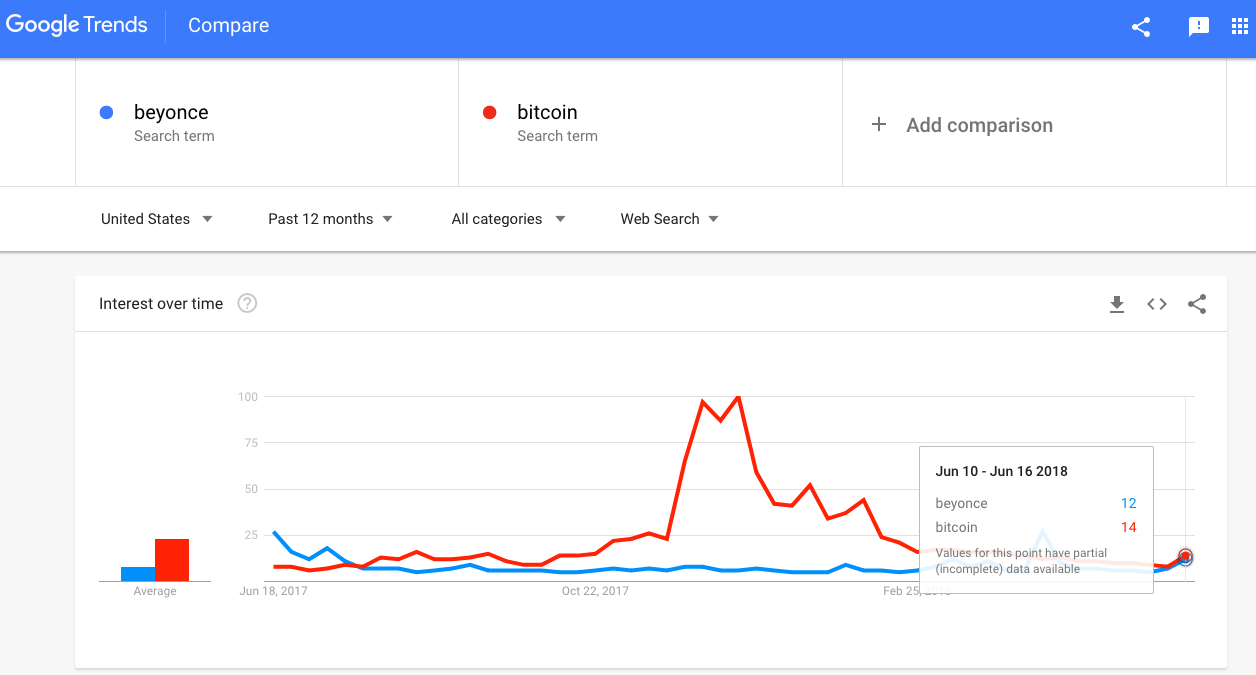This screenshot has height=675, width=1256.
Task: Click the bitcoin peak on the trend line
Action: tap(737, 398)
